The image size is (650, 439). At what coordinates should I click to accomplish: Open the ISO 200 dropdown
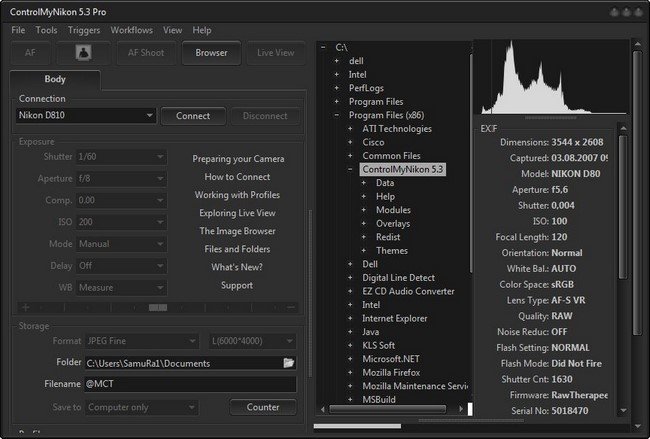point(121,222)
